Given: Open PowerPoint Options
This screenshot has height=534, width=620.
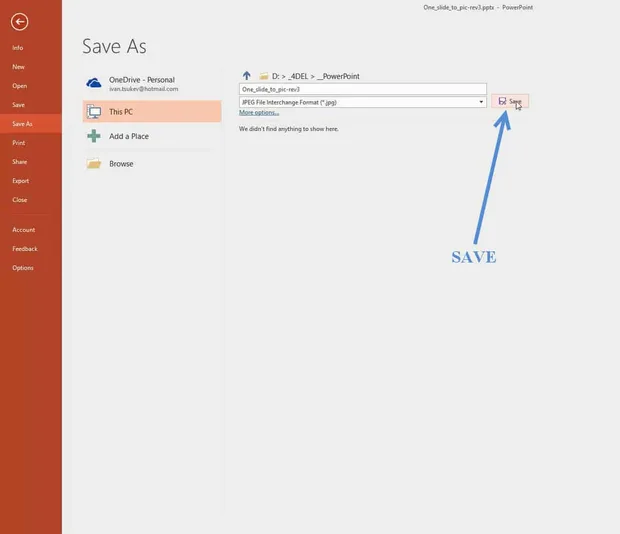Looking at the screenshot, I should (23, 268).
